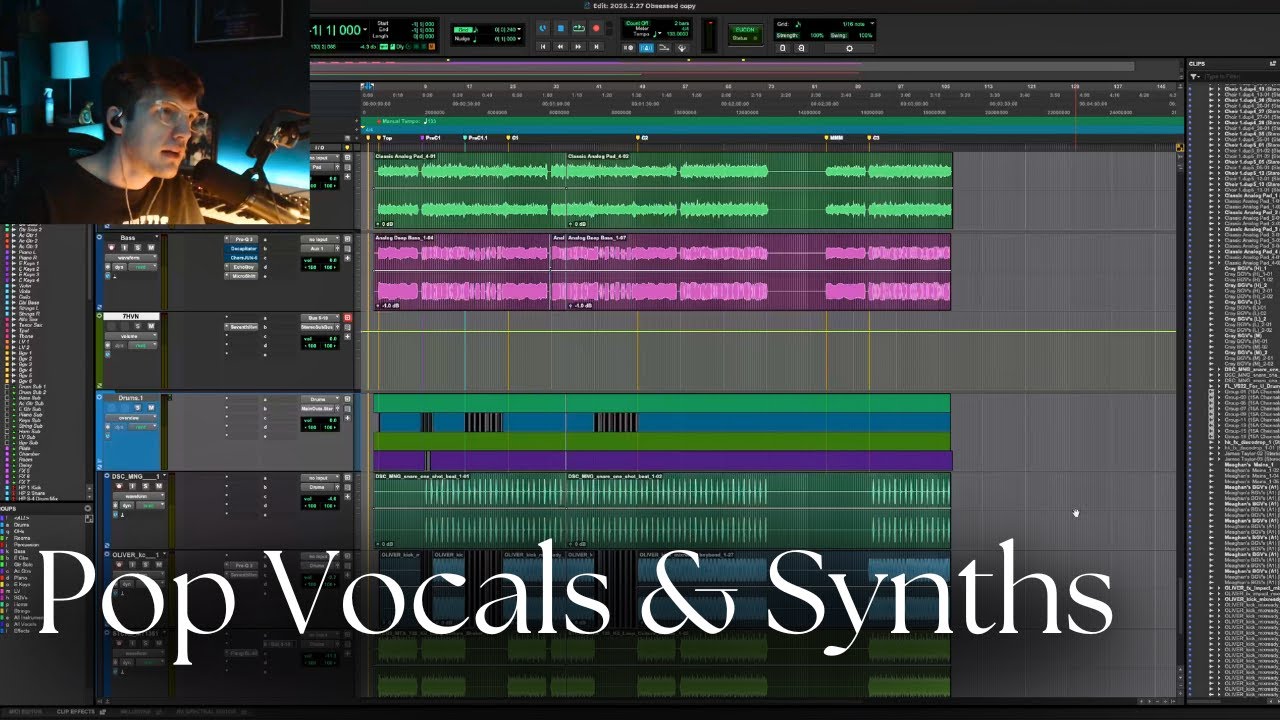Open Drums.1 overview view dropdown

[130, 418]
